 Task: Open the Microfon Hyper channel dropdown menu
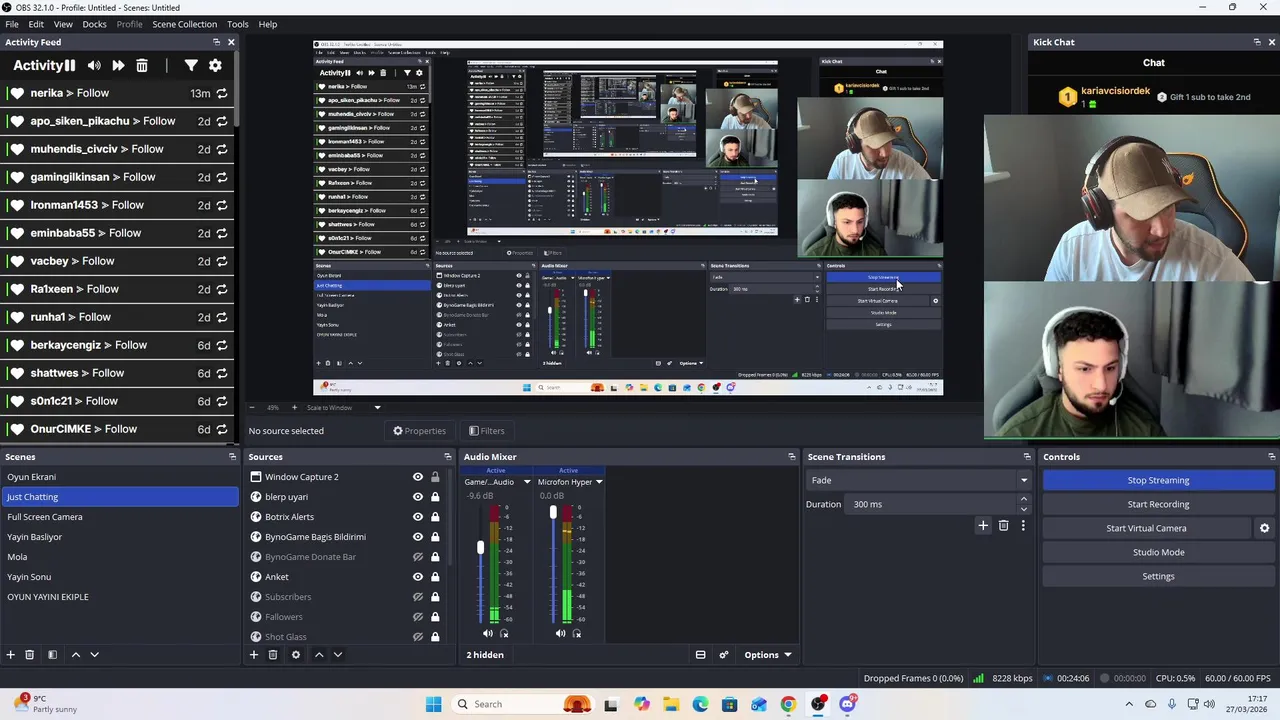click(599, 482)
